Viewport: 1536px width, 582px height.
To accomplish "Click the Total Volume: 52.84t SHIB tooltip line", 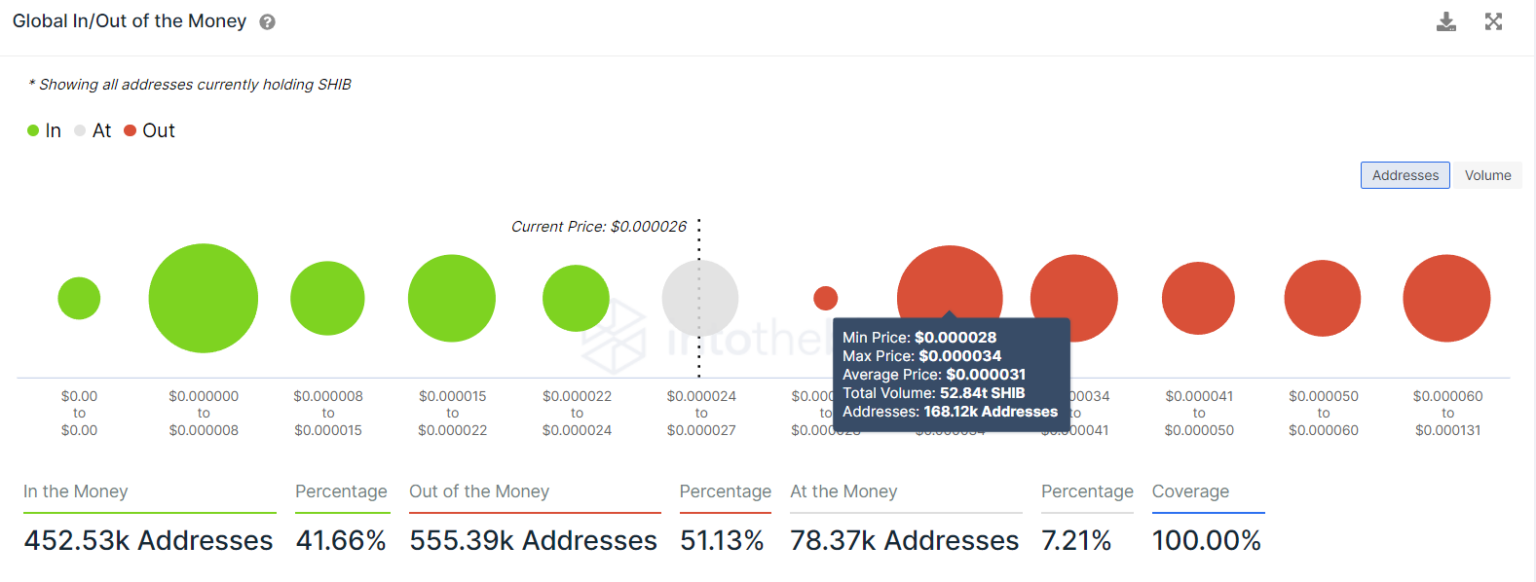I will point(934,393).
